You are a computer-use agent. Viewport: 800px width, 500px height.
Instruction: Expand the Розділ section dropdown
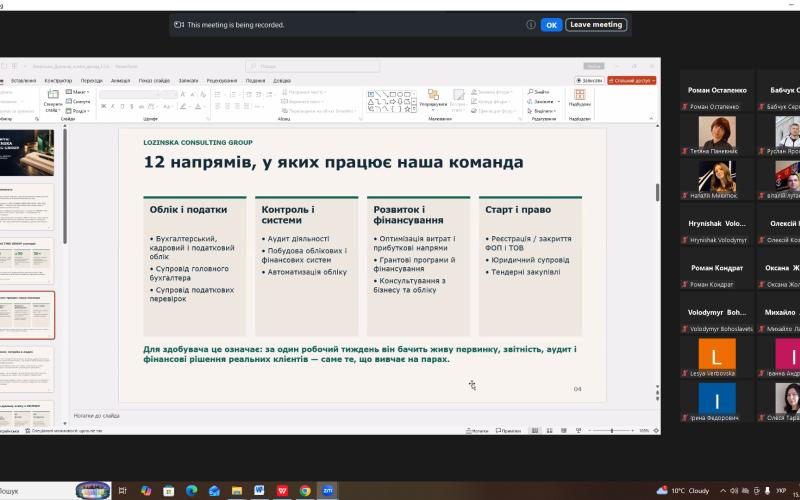click(78, 111)
